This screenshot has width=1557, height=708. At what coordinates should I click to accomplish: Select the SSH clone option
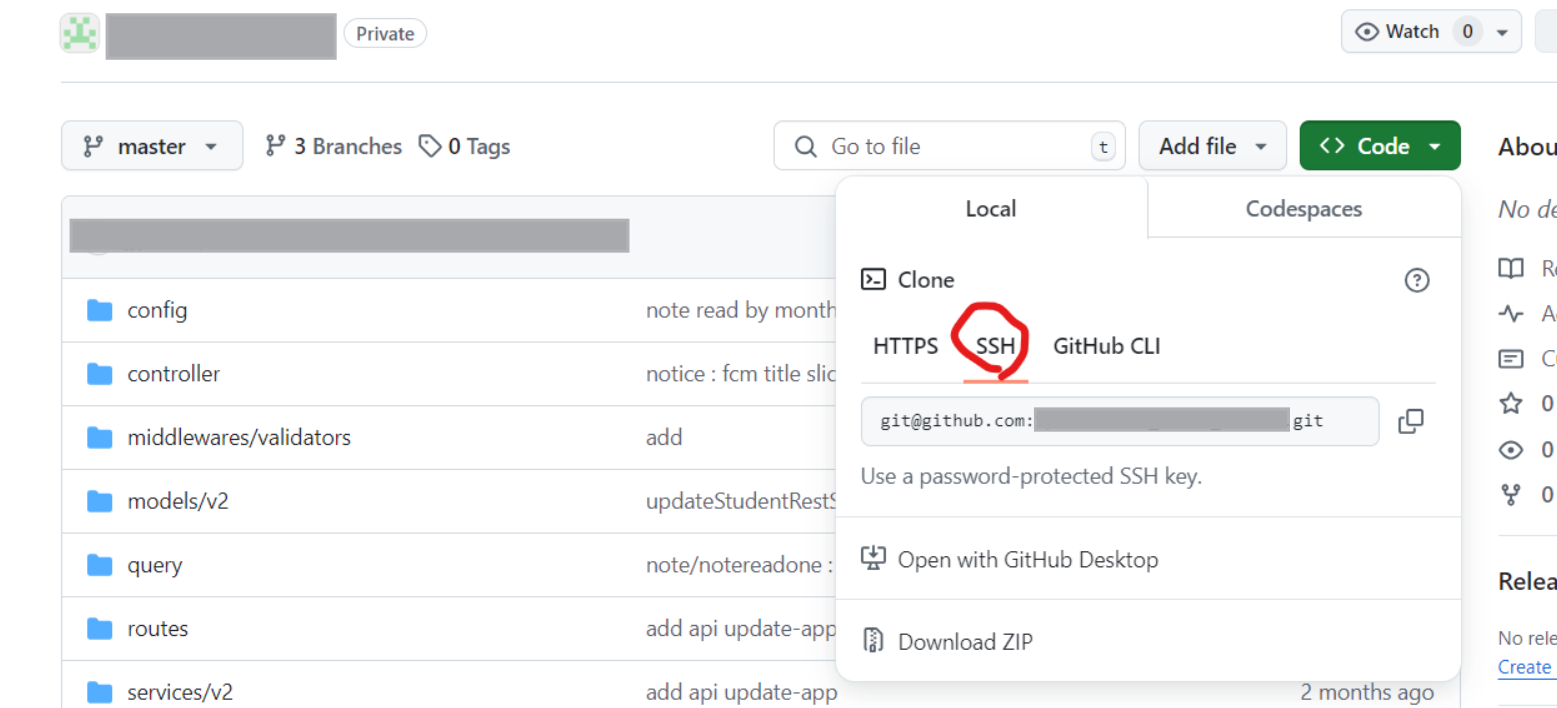(x=996, y=346)
